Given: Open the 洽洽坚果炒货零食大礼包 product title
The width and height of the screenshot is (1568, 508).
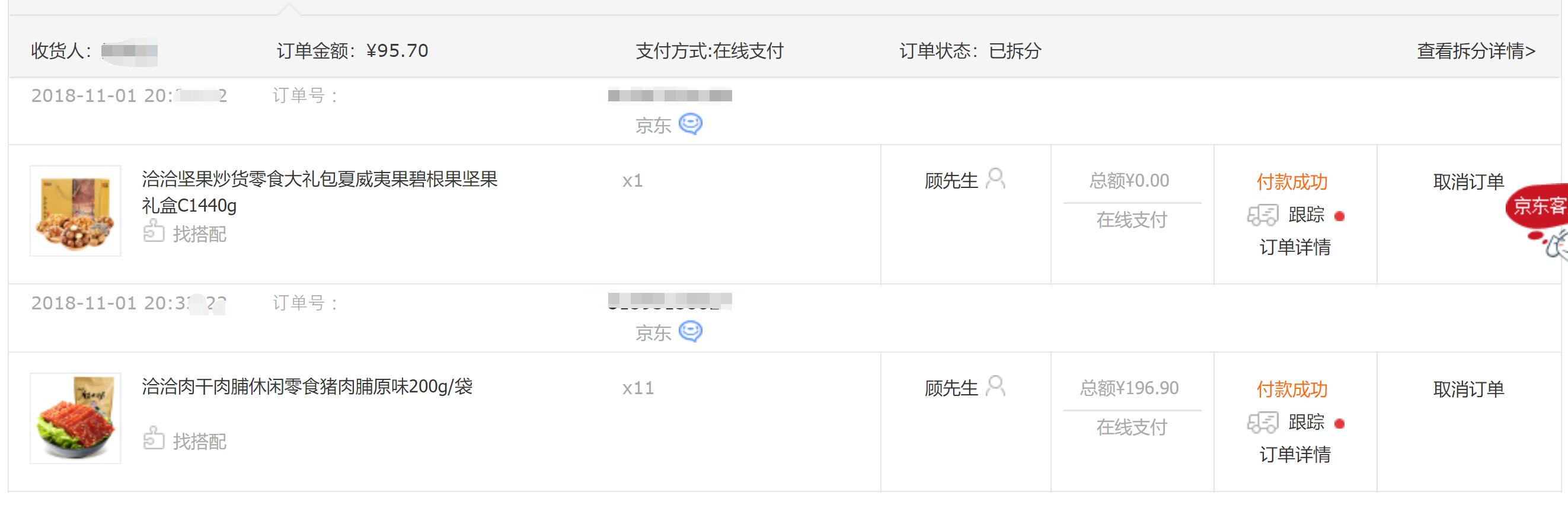Looking at the screenshot, I should (320, 192).
